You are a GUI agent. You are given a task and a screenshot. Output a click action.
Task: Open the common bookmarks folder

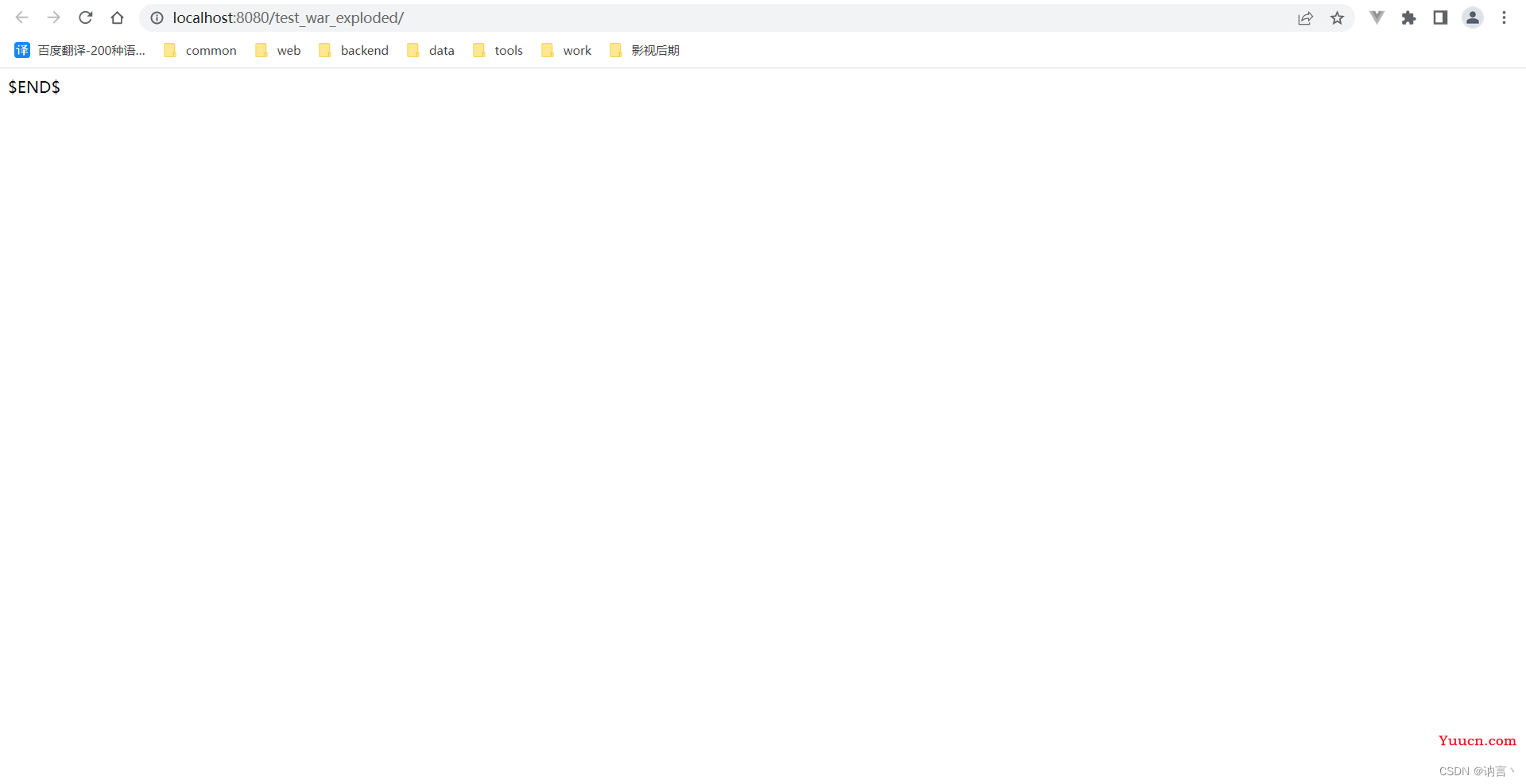pyautogui.click(x=200, y=50)
